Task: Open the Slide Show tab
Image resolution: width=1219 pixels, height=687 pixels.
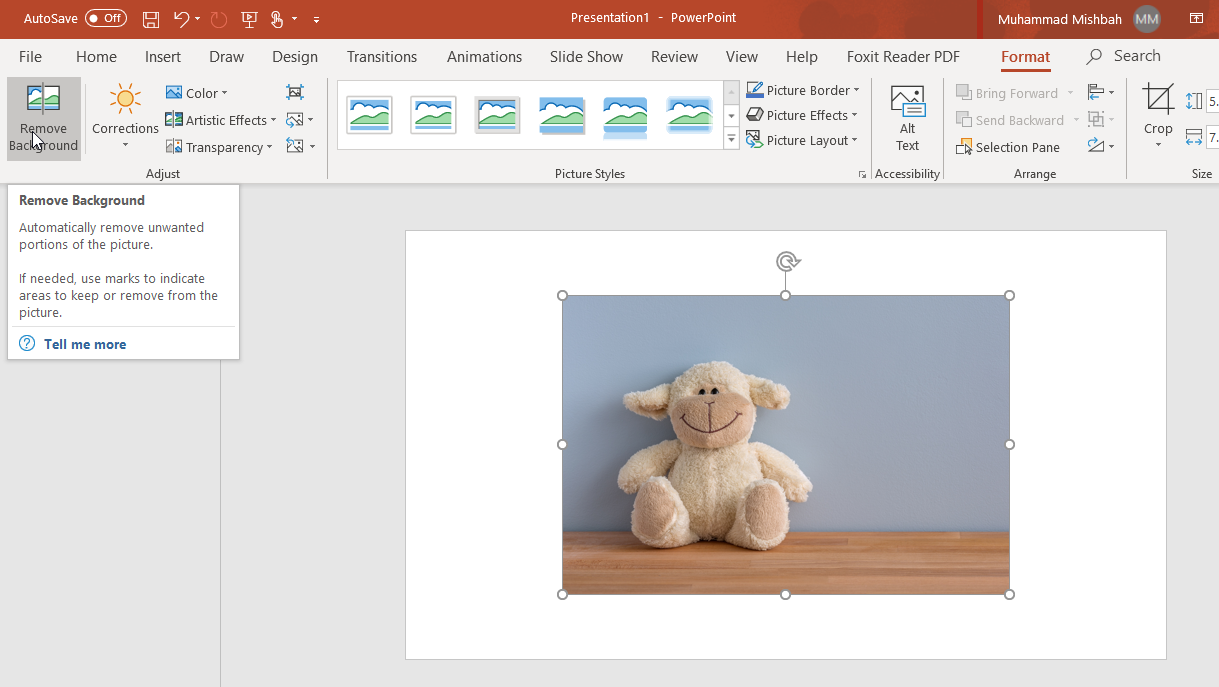Action: [586, 57]
